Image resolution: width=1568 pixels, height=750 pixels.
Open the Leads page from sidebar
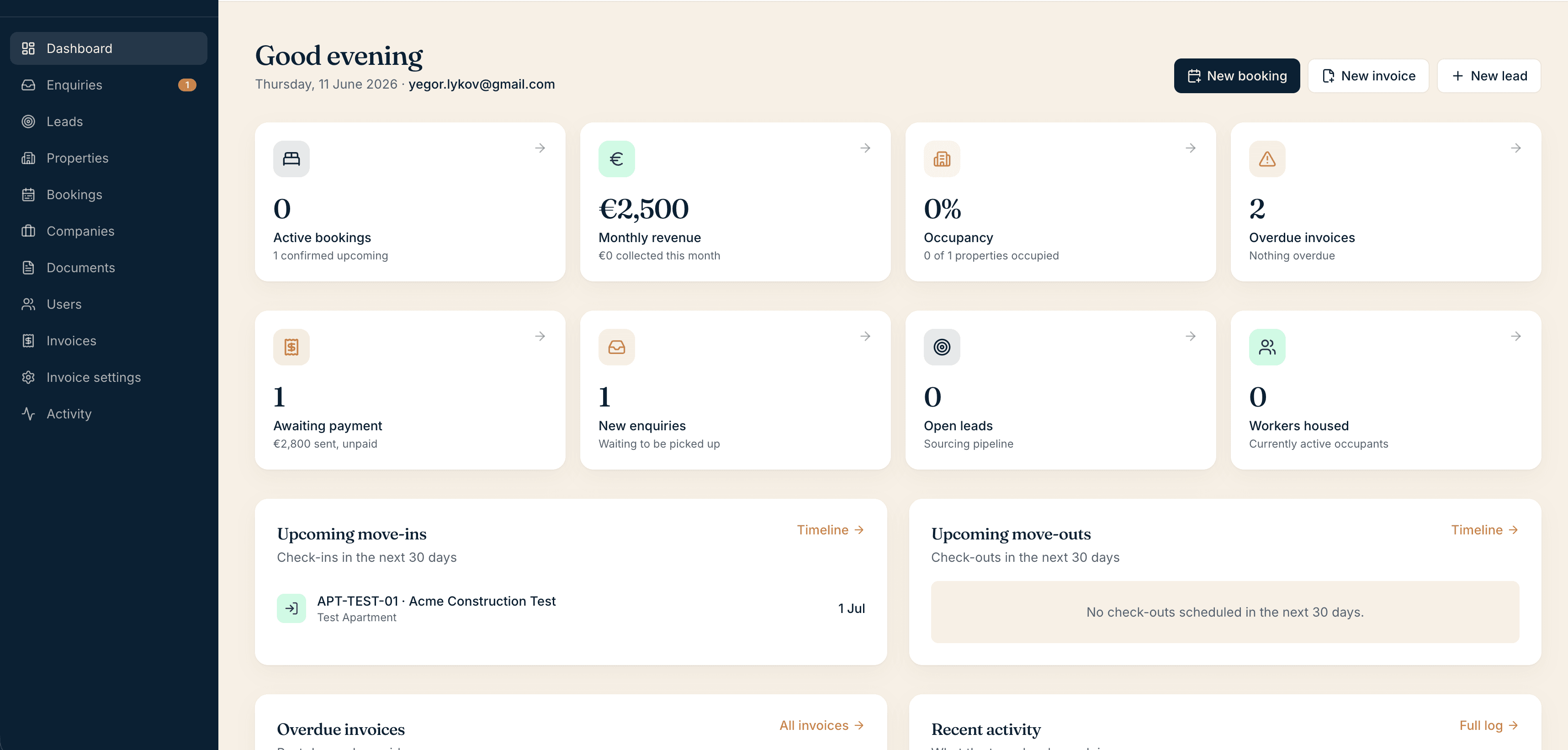tap(108, 122)
